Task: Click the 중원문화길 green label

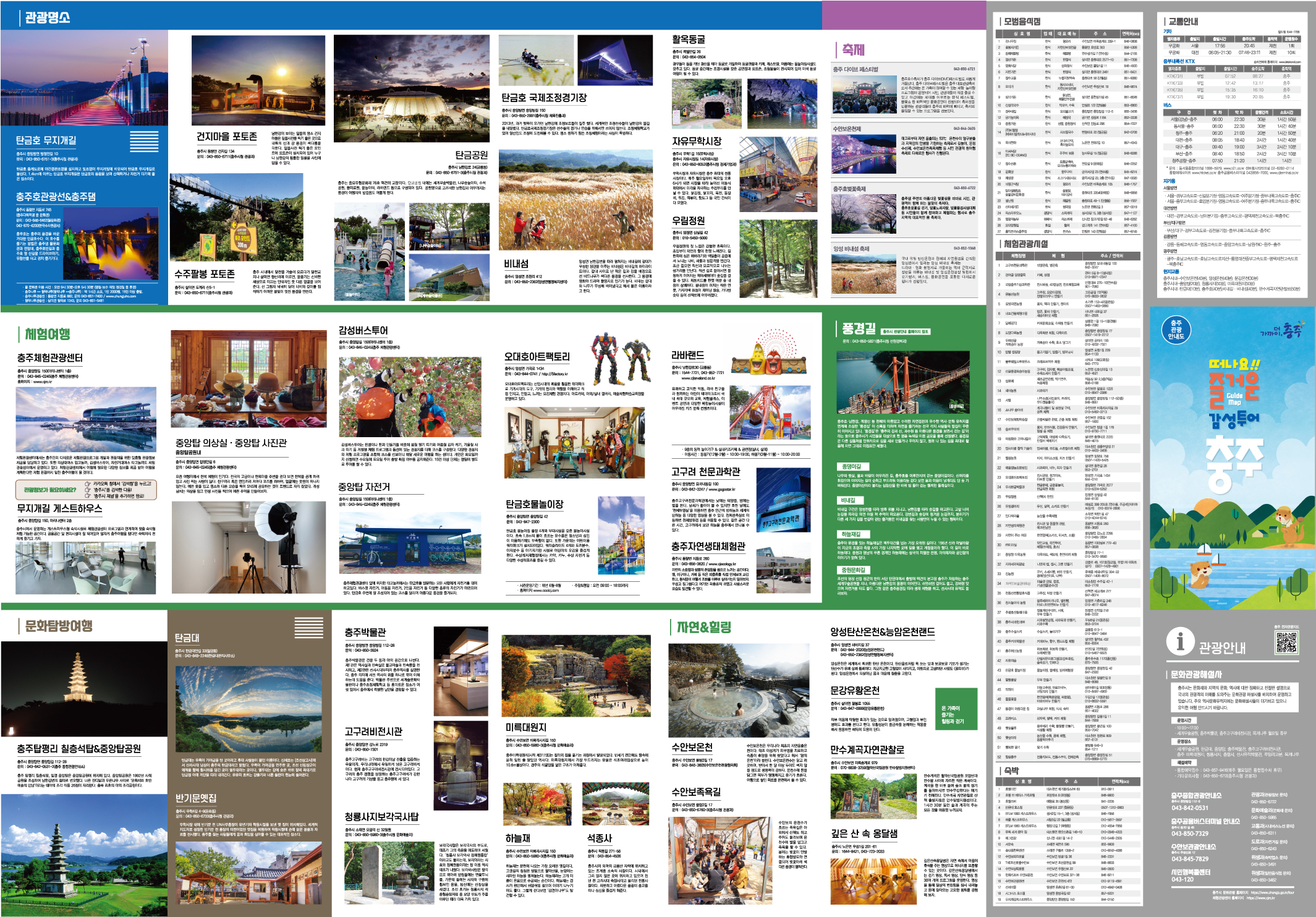Action: click(853, 569)
